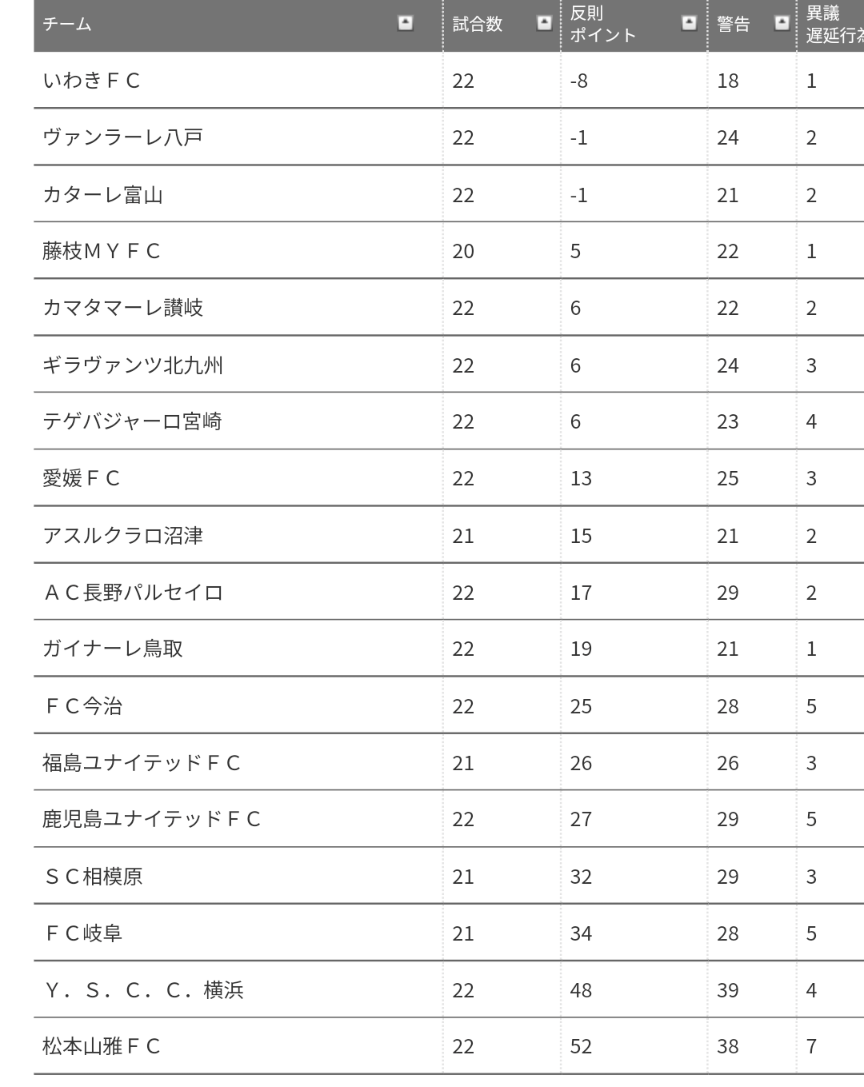Click ギラヴァンツ北九州 team name

point(132,365)
